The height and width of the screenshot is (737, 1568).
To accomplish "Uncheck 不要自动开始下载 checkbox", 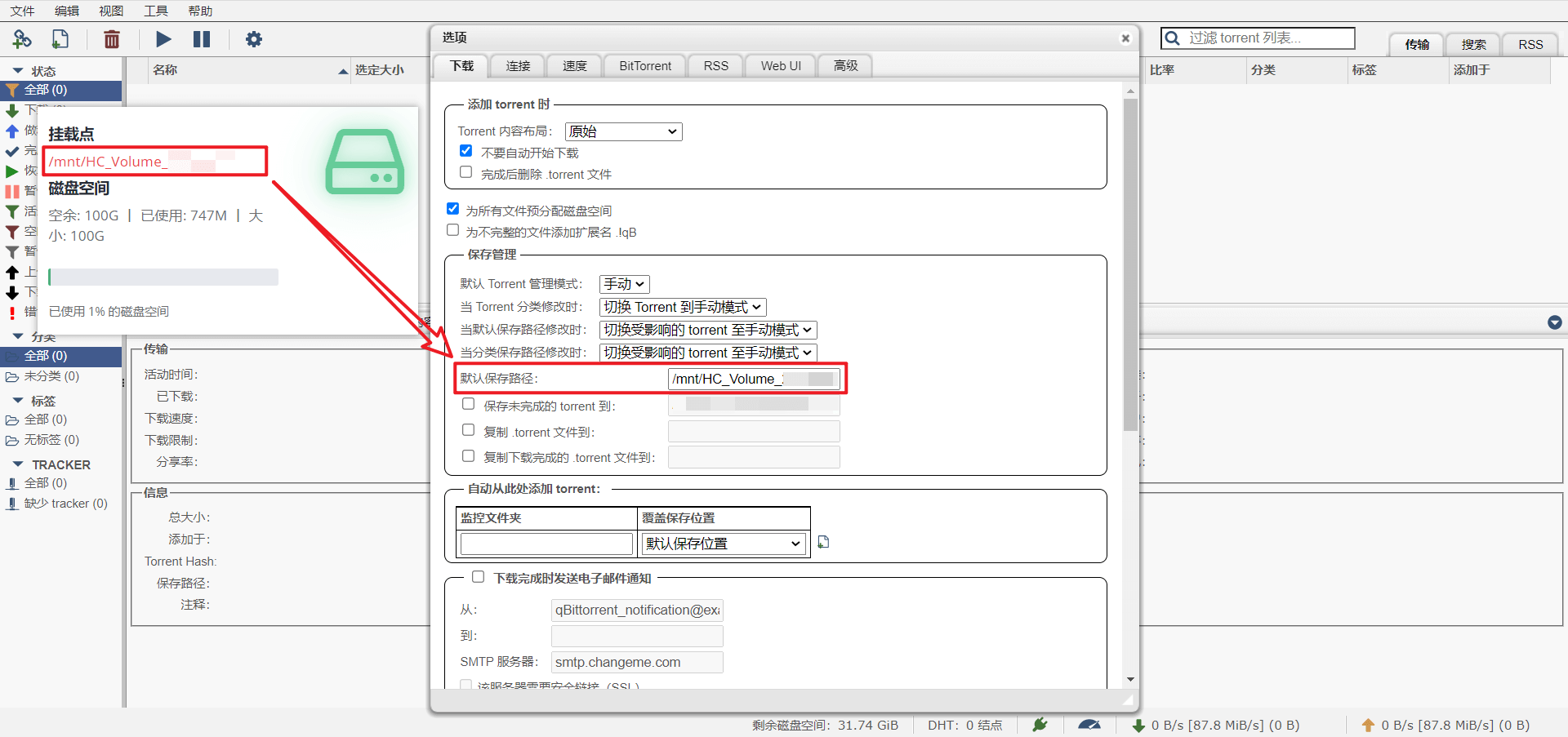I will coord(465,151).
